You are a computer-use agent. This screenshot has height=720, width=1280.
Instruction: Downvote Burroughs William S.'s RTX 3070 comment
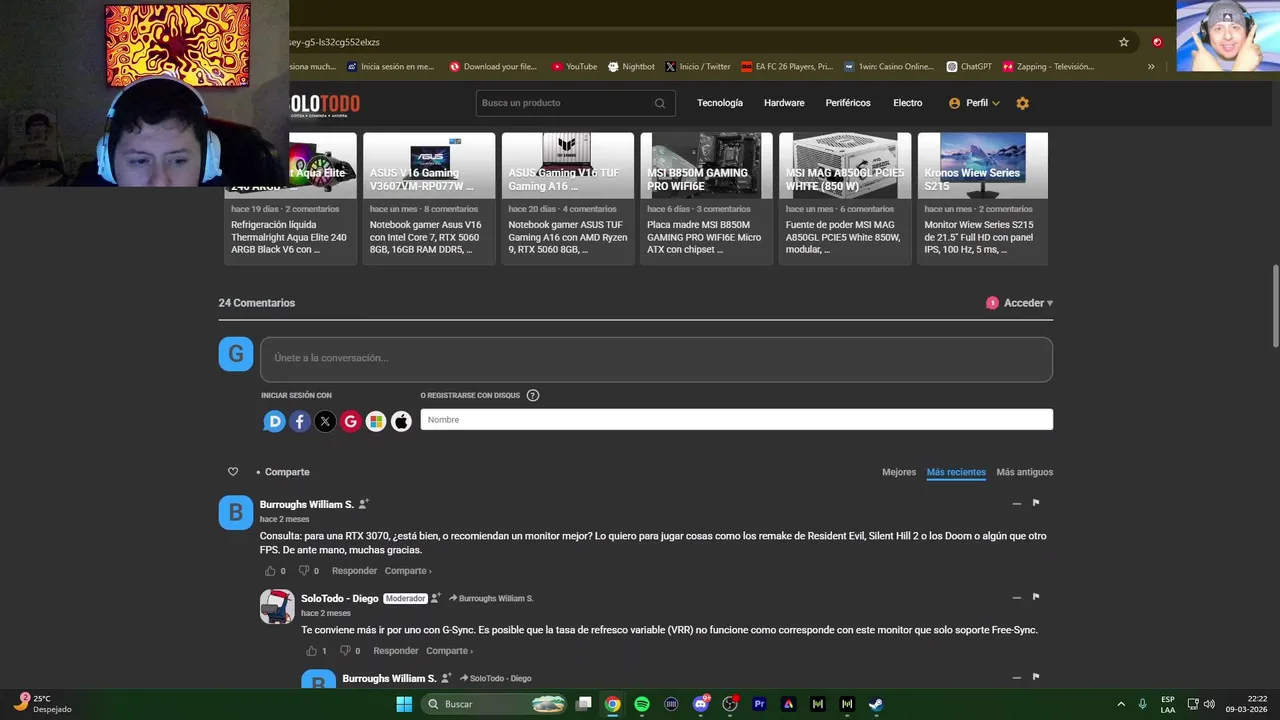(304, 571)
